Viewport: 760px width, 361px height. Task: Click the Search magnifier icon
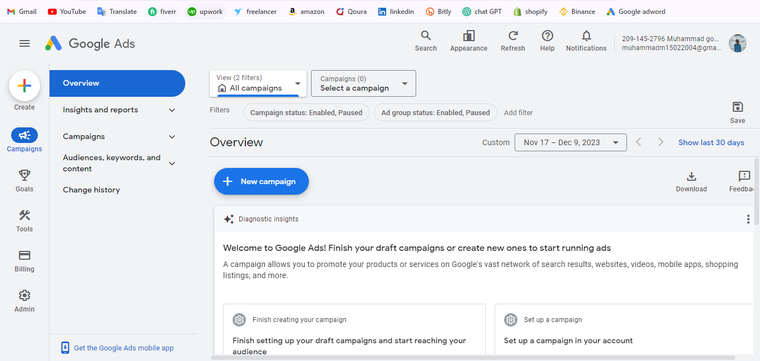426,36
